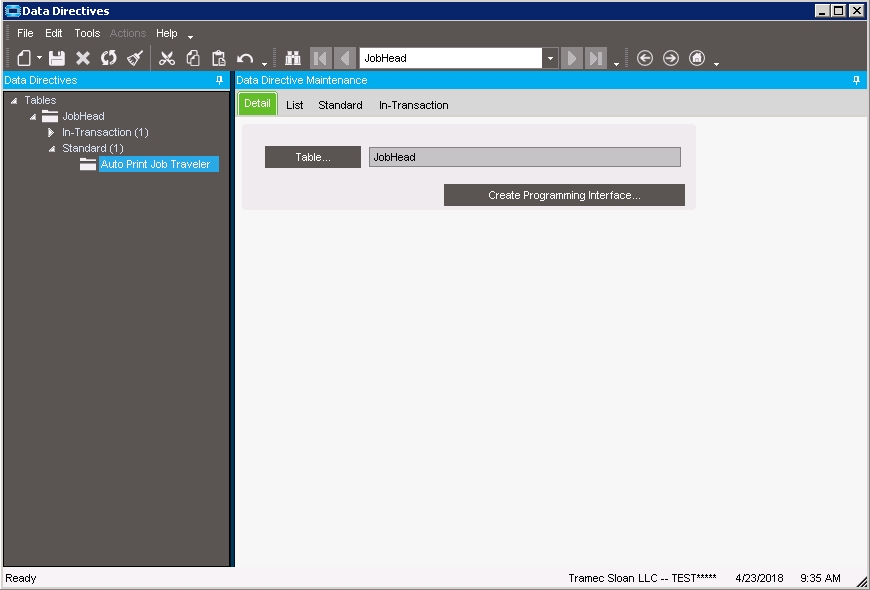Click the circular Home icon
The width and height of the screenshot is (870, 590).
coord(696,58)
